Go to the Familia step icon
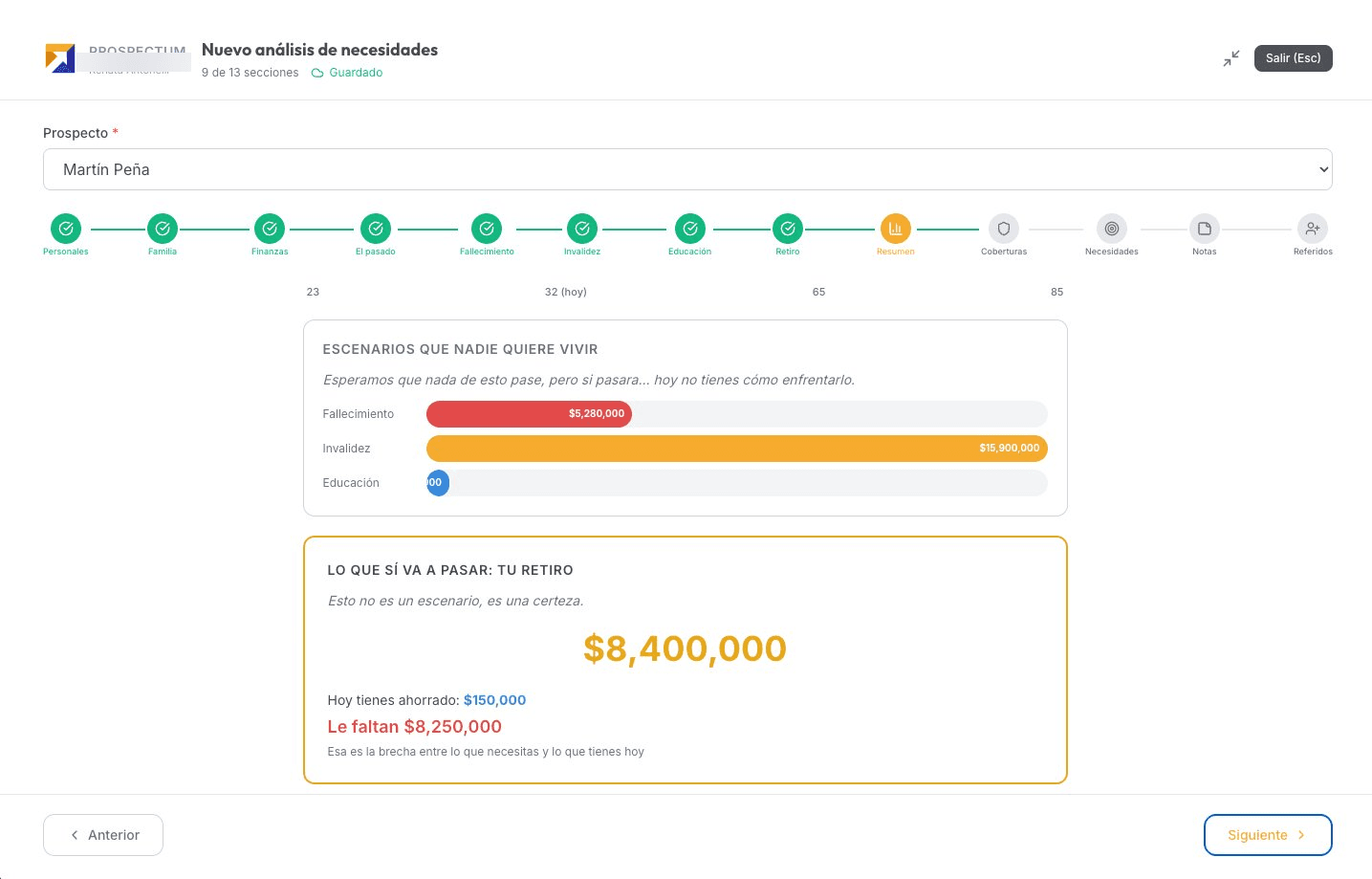 coord(163,229)
